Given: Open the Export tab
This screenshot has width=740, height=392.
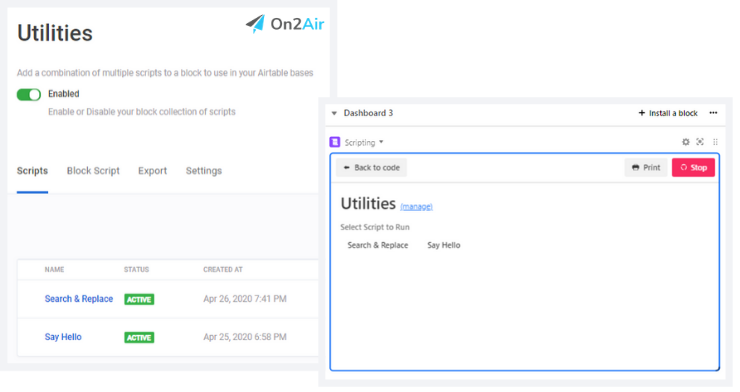Looking at the screenshot, I should click(x=152, y=171).
